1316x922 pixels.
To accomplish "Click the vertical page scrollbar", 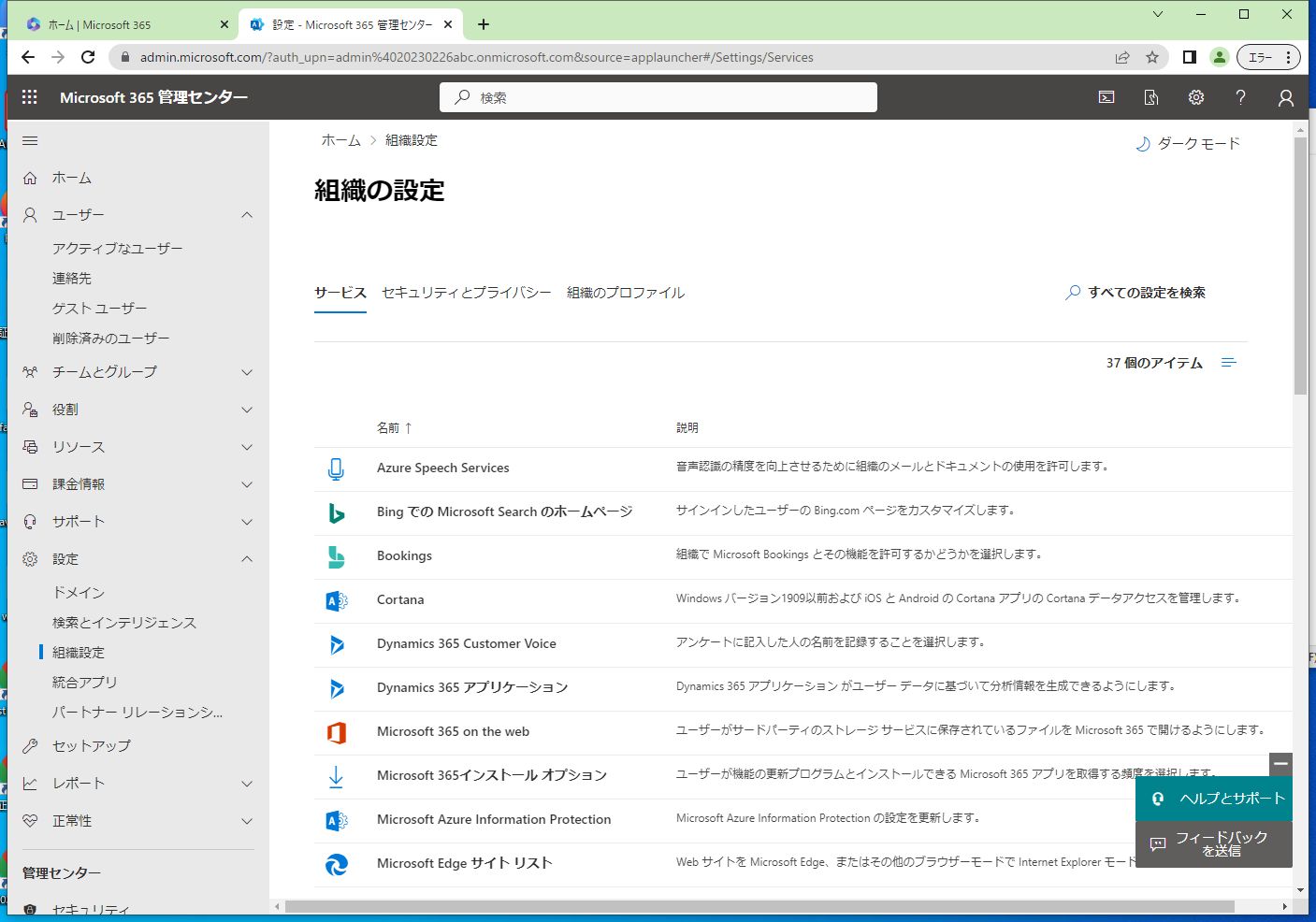I will tap(1300, 267).
